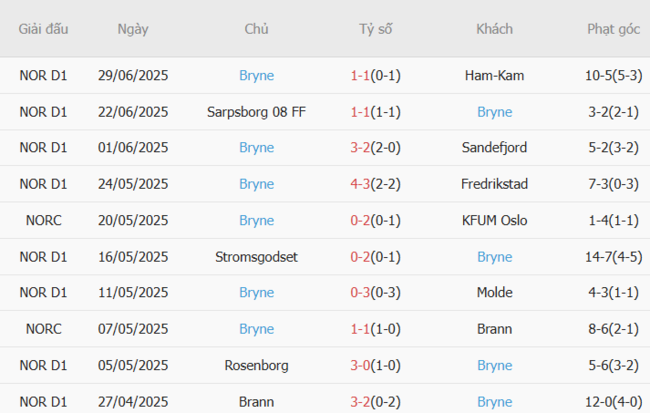Select Brann in the 27/04/2025 row
This screenshot has width=650, height=413.
coord(256,402)
